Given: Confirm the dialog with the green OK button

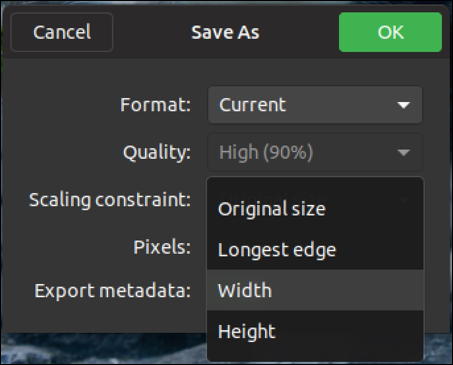Looking at the screenshot, I should tap(390, 32).
